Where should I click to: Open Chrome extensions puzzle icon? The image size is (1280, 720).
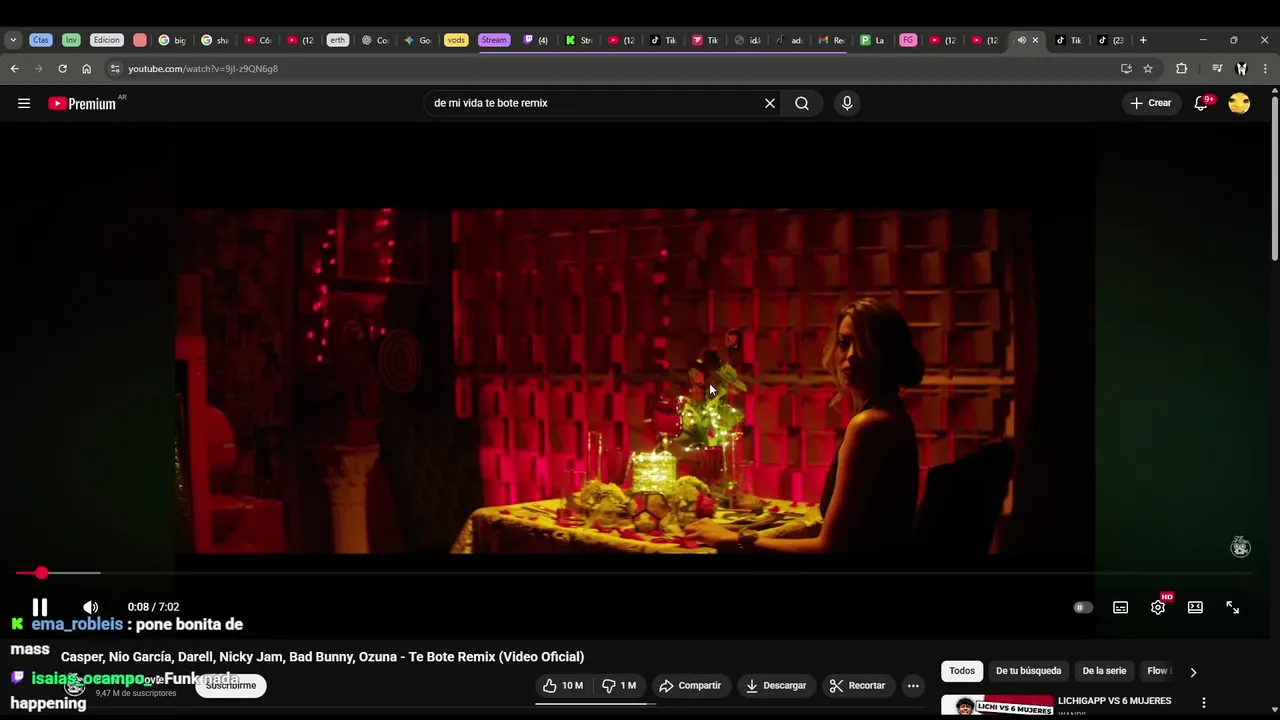coord(1181,69)
